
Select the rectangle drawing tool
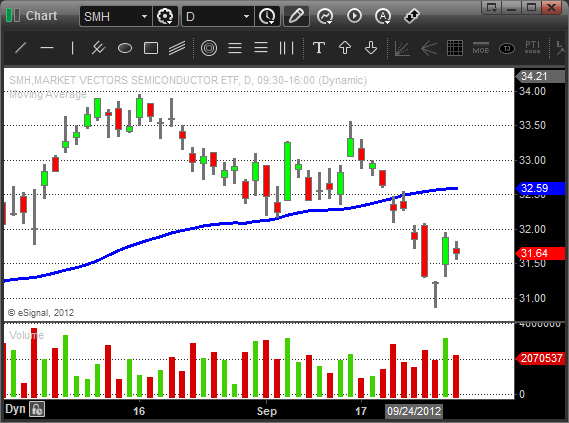coord(151,48)
